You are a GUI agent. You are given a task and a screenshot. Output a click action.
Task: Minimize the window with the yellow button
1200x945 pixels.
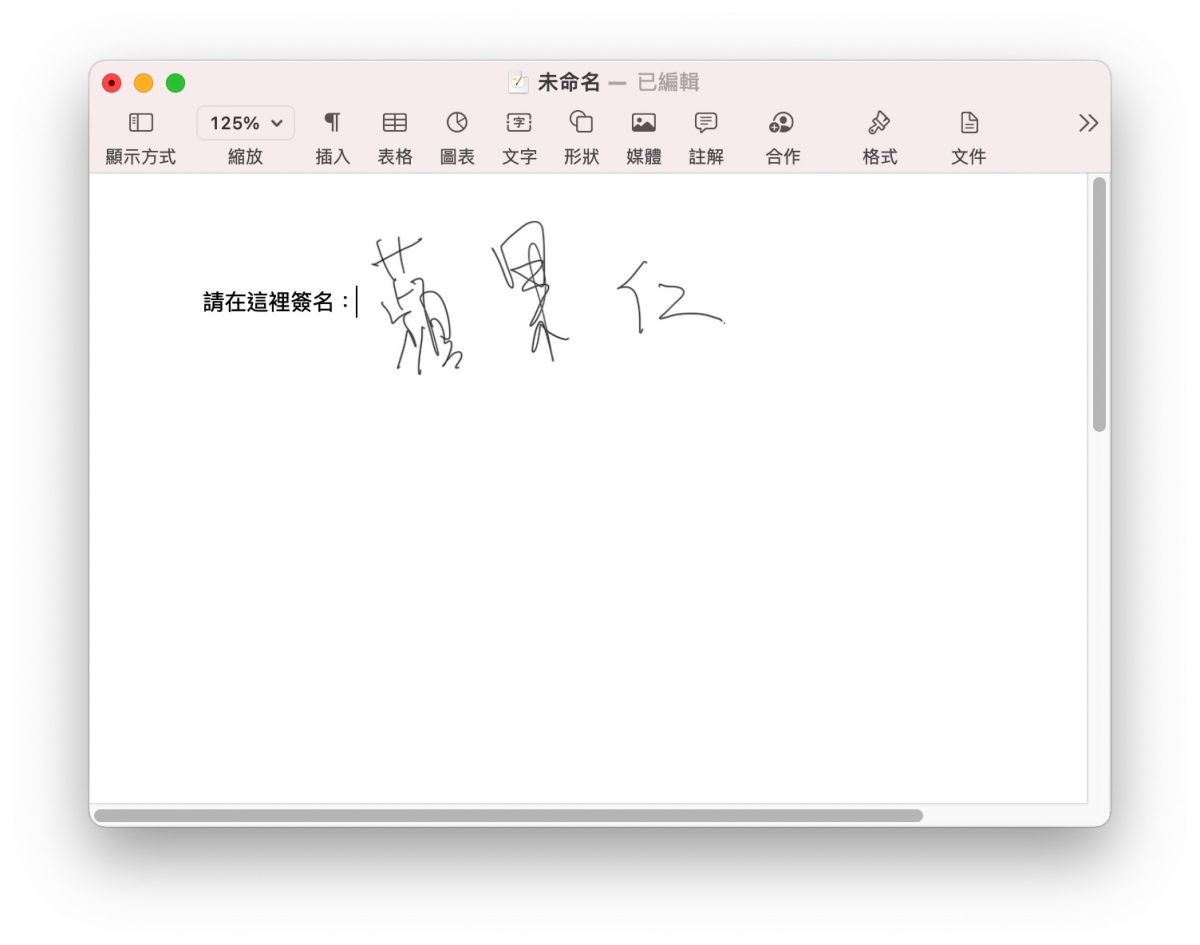[144, 83]
